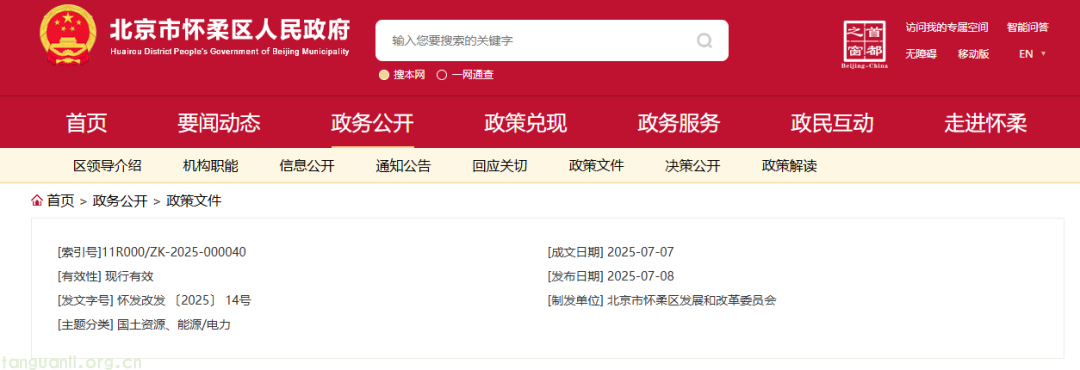
Task: Click 移动版 mobile version link
Action: 973,54
